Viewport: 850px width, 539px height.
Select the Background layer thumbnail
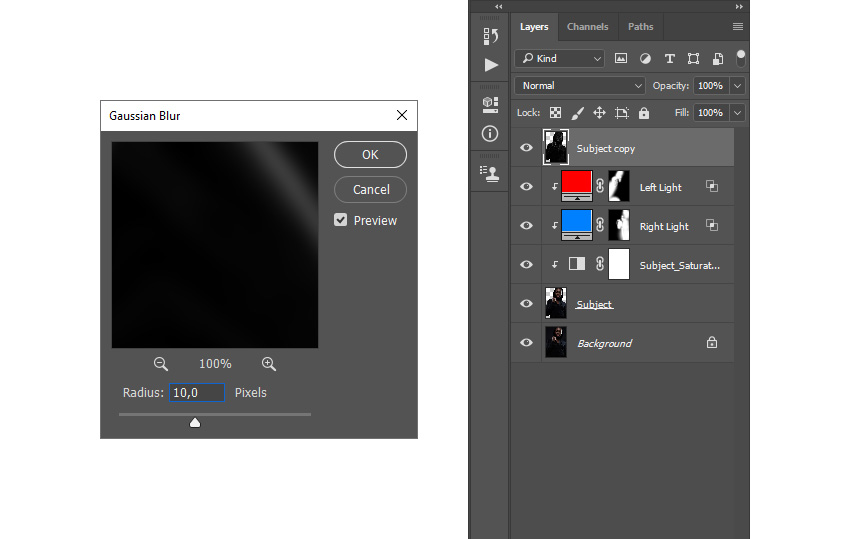click(x=556, y=342)
